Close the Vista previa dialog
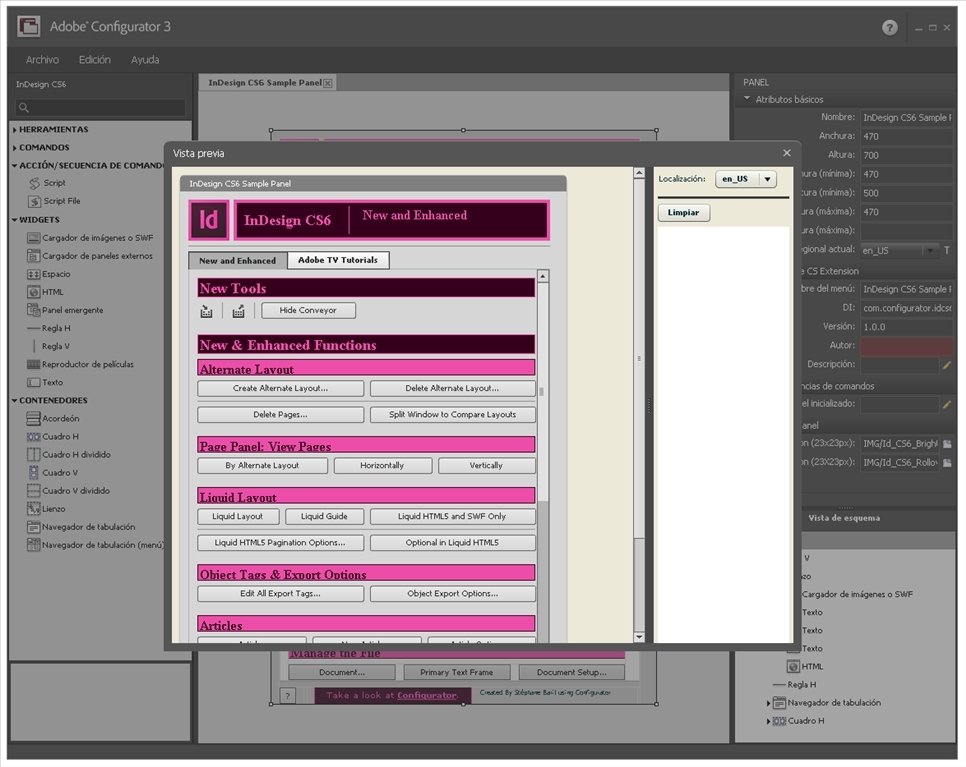 (x=787, y=153)
